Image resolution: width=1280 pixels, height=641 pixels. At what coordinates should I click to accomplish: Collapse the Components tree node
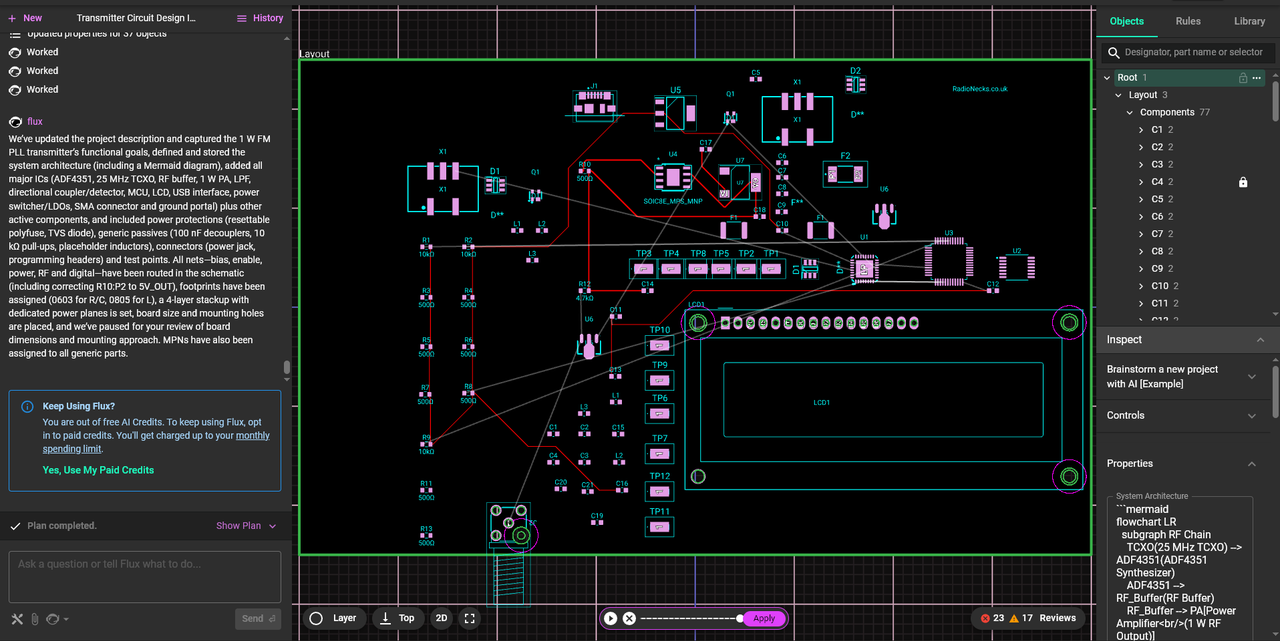coord(1131,112)
